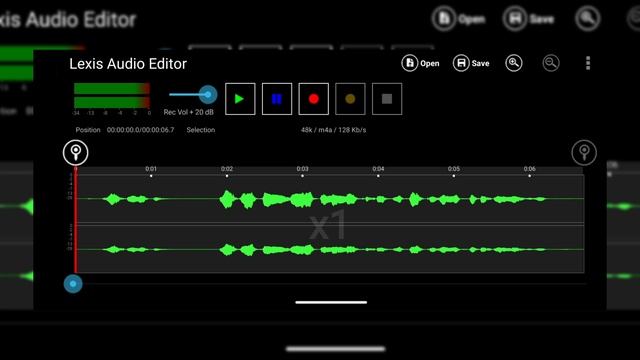Click the yellow circle record-pause button
The height and width of the screenshot is (360, 640).
tap(350, 99)
